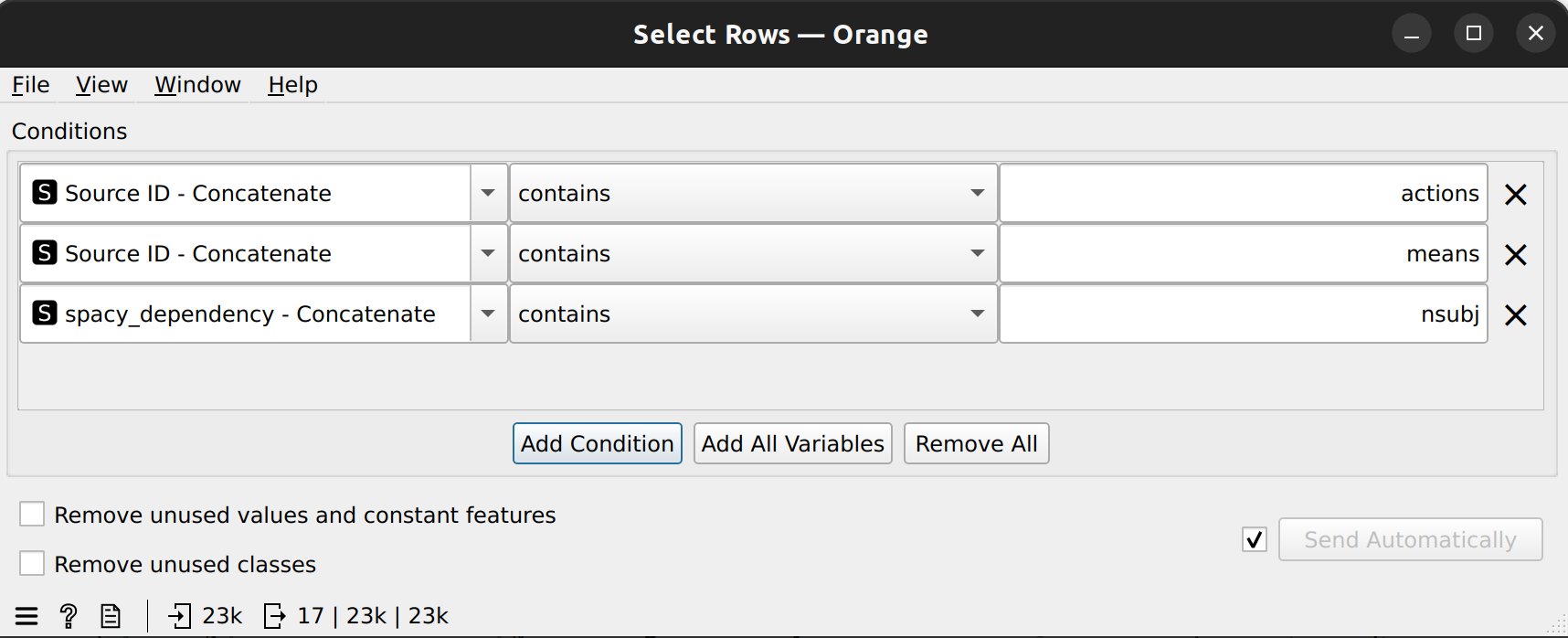
Task: Open the Window menu
Action: pyautogui.click(x=197, y=85)
